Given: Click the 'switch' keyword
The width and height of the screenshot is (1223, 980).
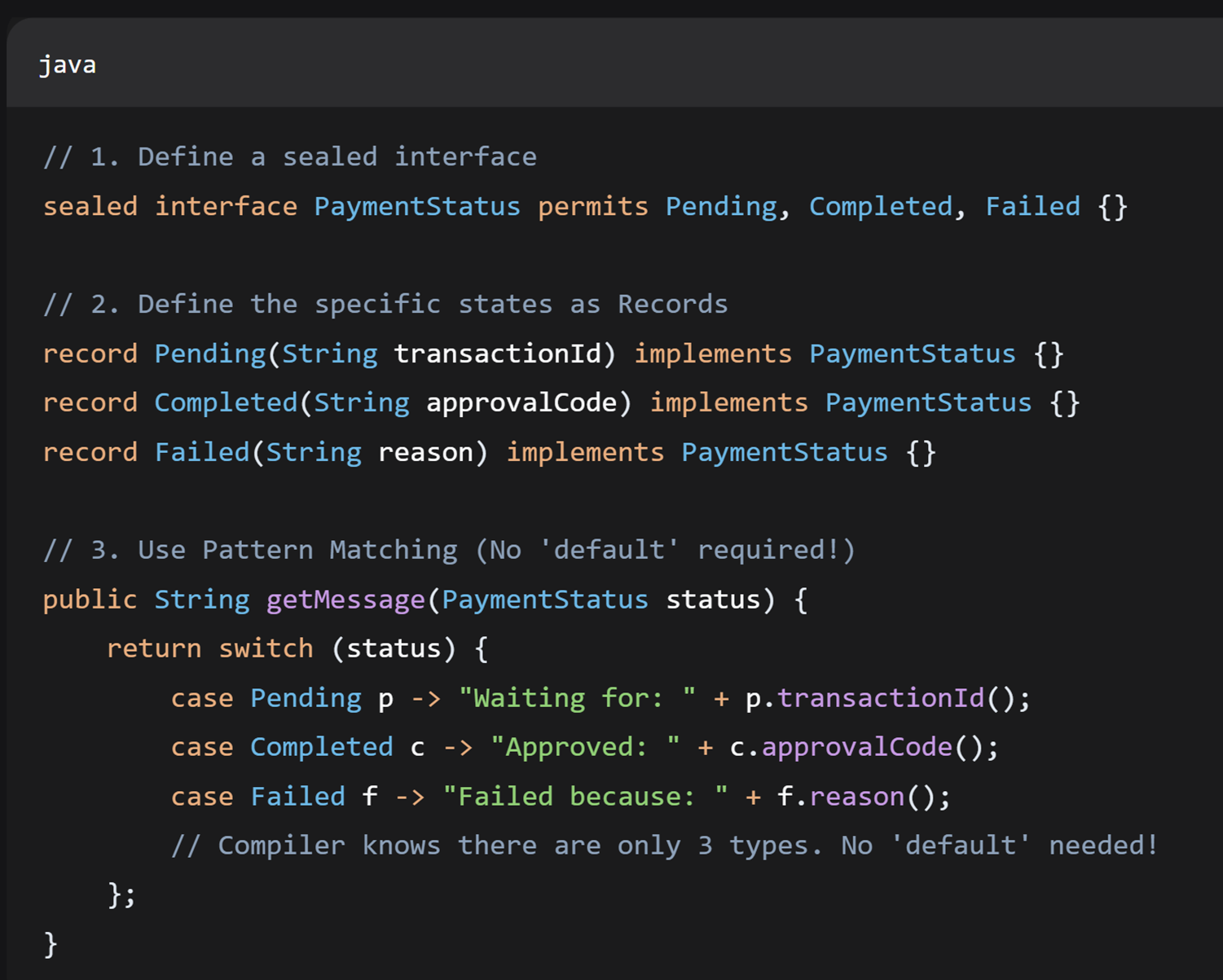Looking at the screenshot, I should (266, 648).
